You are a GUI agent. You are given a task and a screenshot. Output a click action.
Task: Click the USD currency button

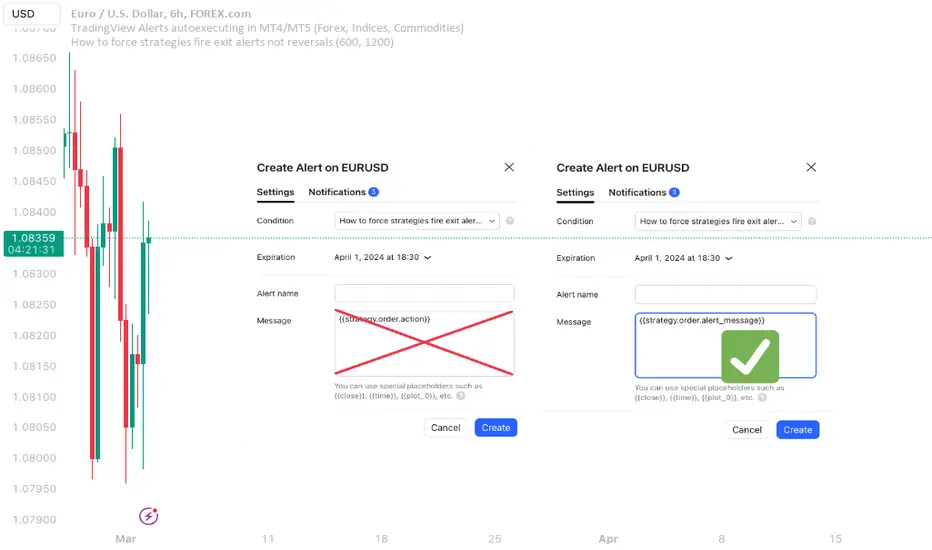tap(22, 13)
